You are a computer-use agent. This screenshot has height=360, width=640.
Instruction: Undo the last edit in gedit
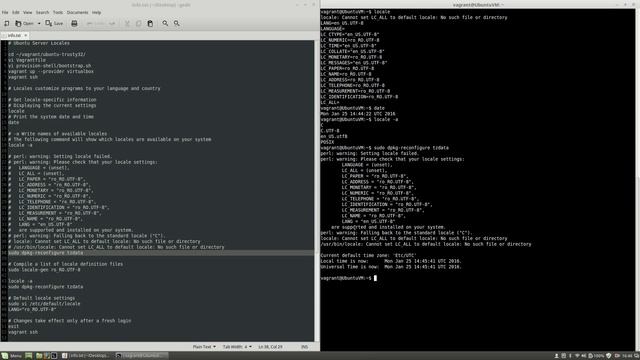[x=95, y=23]
